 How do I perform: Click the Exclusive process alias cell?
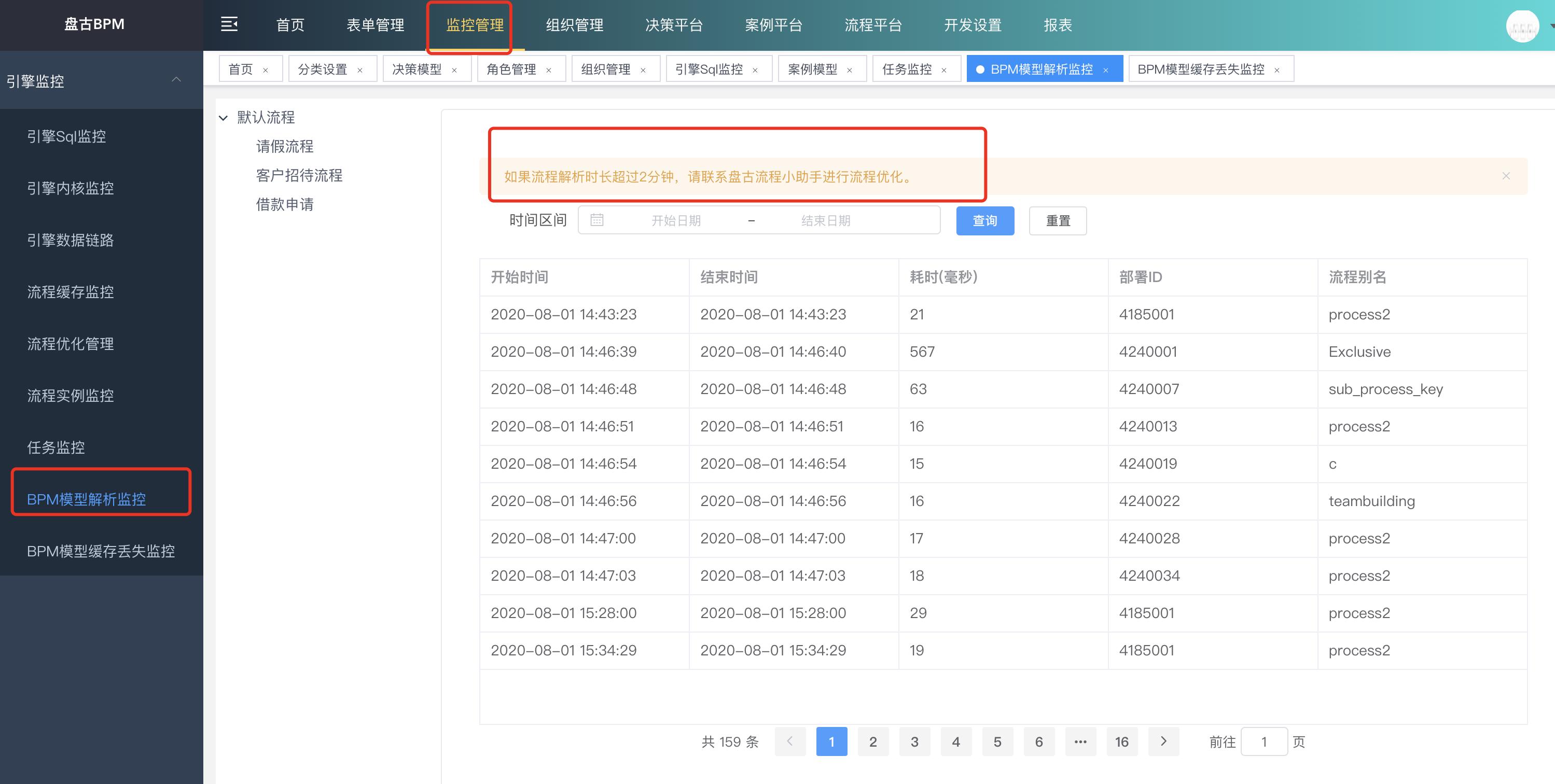[x=1422, y=352]
